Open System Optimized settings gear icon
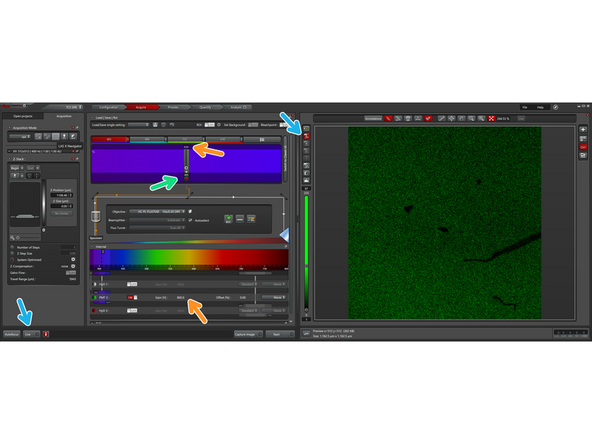592x444 pixels. pos(73,260)
